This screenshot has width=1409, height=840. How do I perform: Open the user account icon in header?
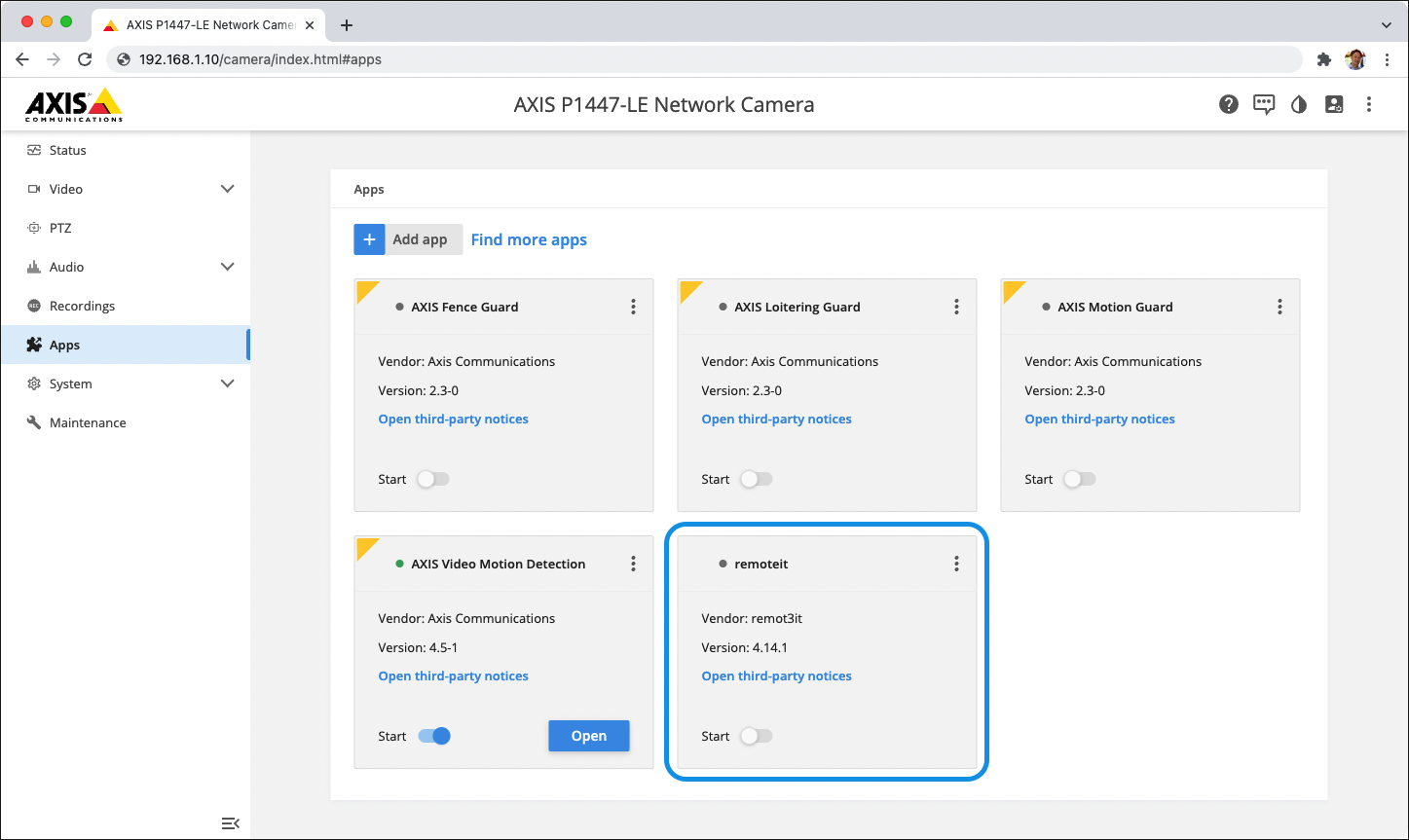(1334, 104)
